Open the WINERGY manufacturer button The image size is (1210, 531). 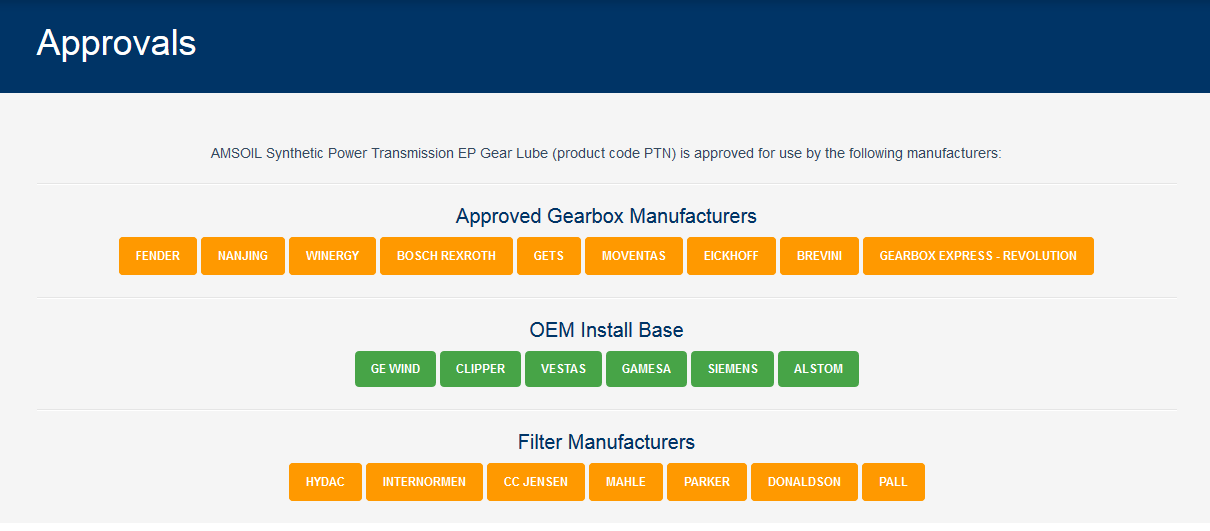(332, 256)
